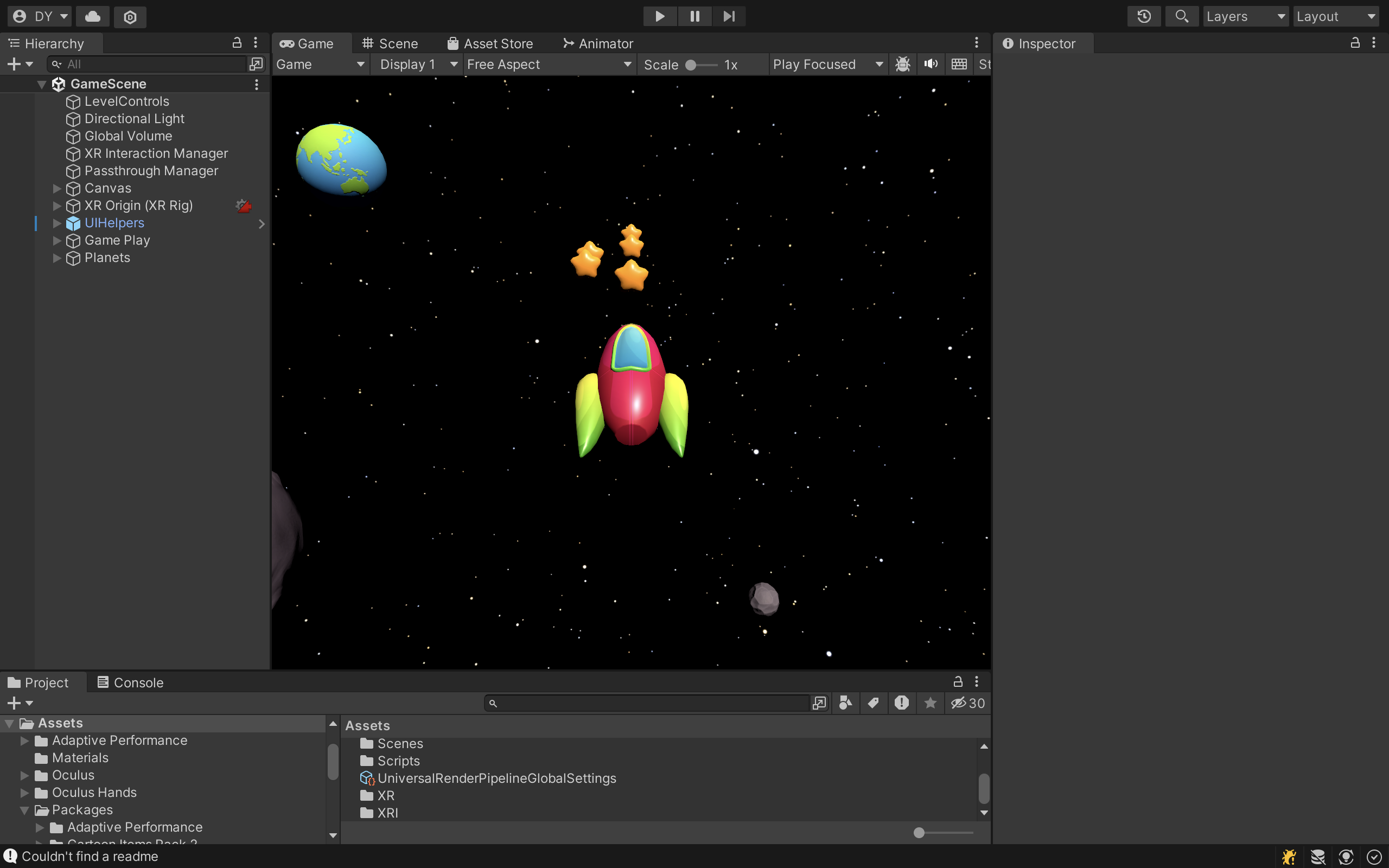This screenshot has width=1389, height=868.
Task: Toggle Game view gizmos bug icon
Action: (902, 65)
